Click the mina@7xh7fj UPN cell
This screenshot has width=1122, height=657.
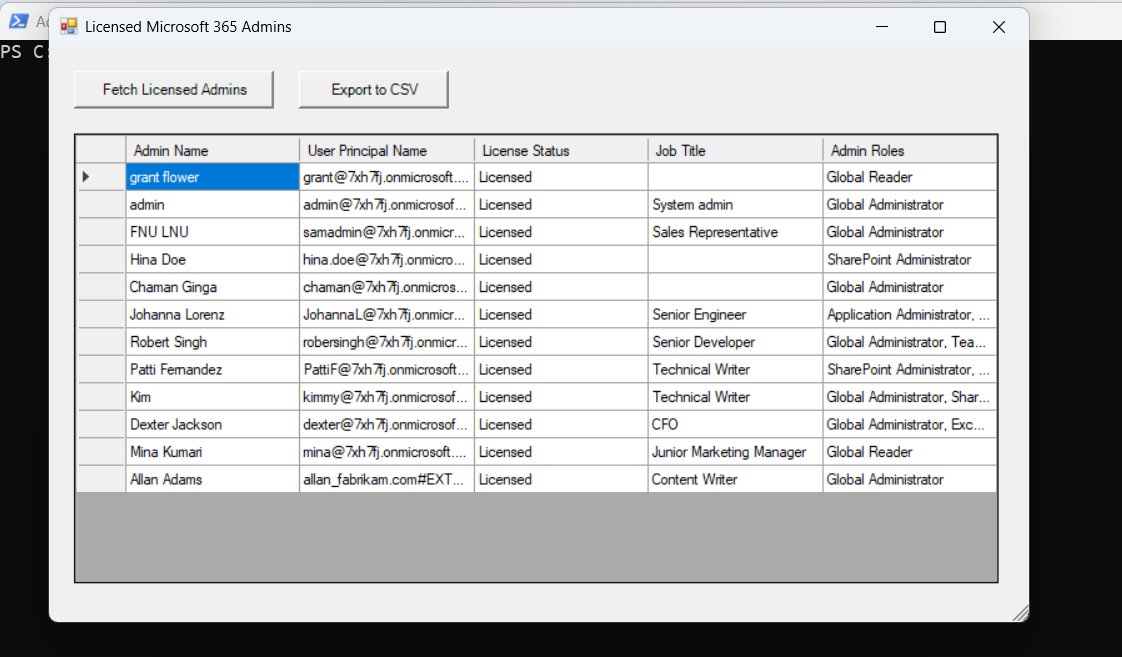click(386, 452)
